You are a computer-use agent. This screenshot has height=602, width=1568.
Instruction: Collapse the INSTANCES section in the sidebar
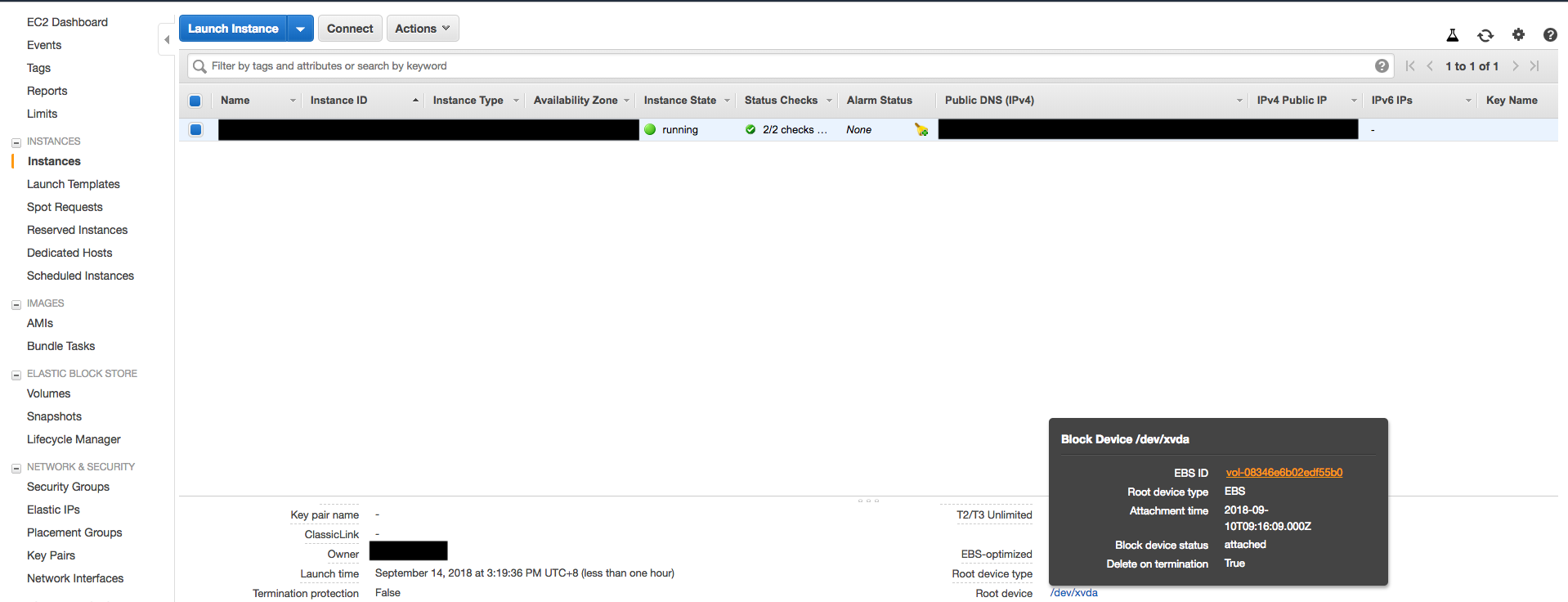coord(16,142)
